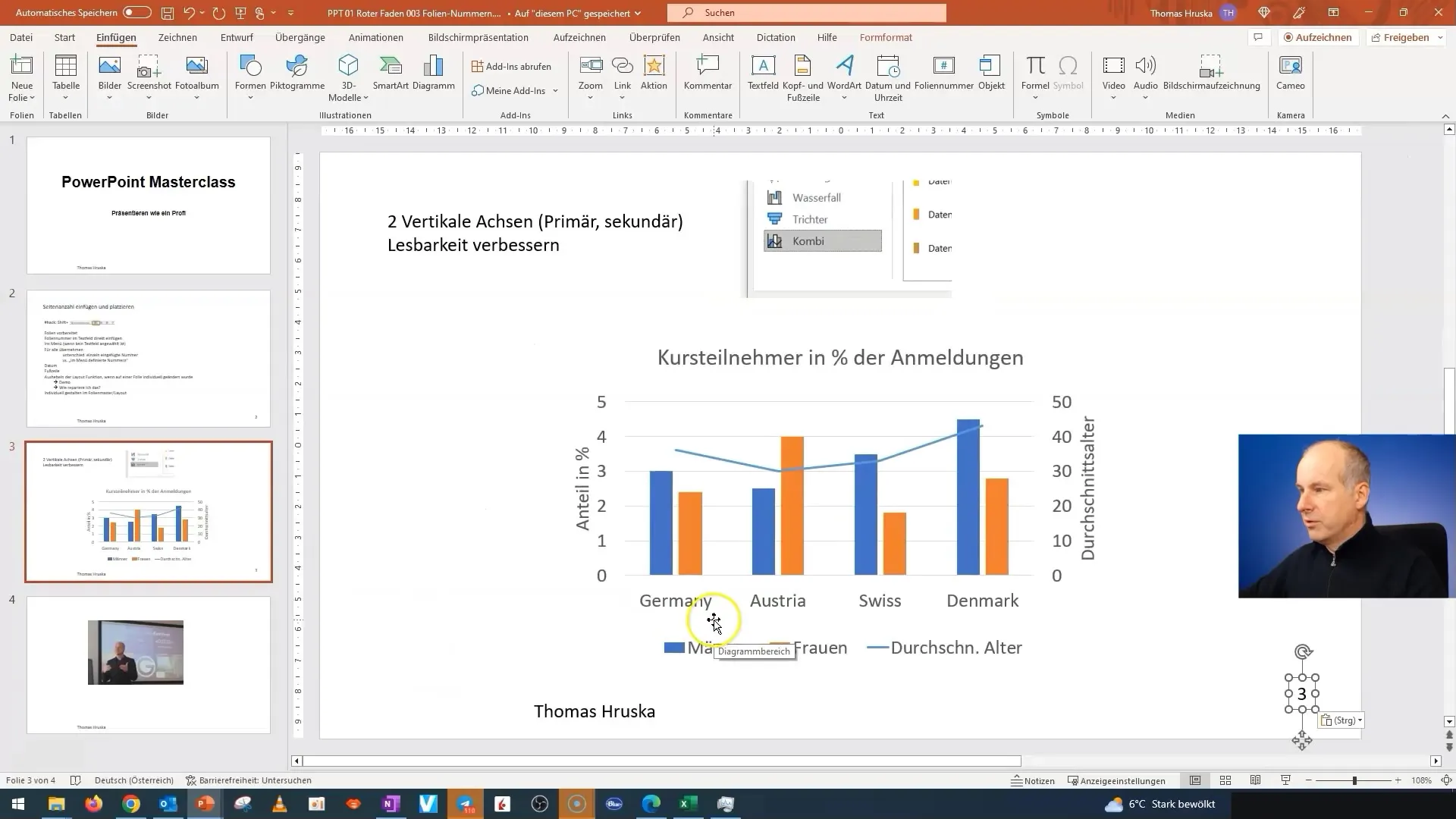Viewport: 1456px width, 819px height.
Task: Switch to the Start tab
Action: click(x=64, y=37)
